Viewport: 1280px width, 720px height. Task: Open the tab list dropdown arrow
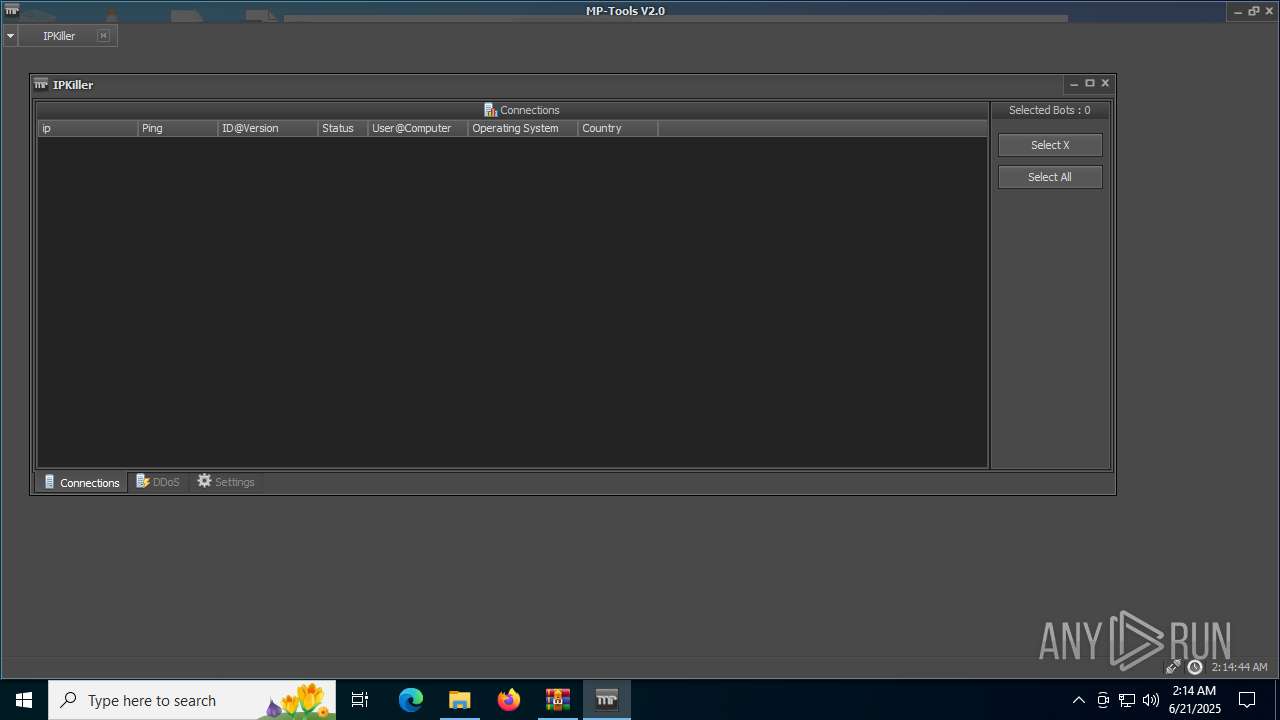[10, 36]
